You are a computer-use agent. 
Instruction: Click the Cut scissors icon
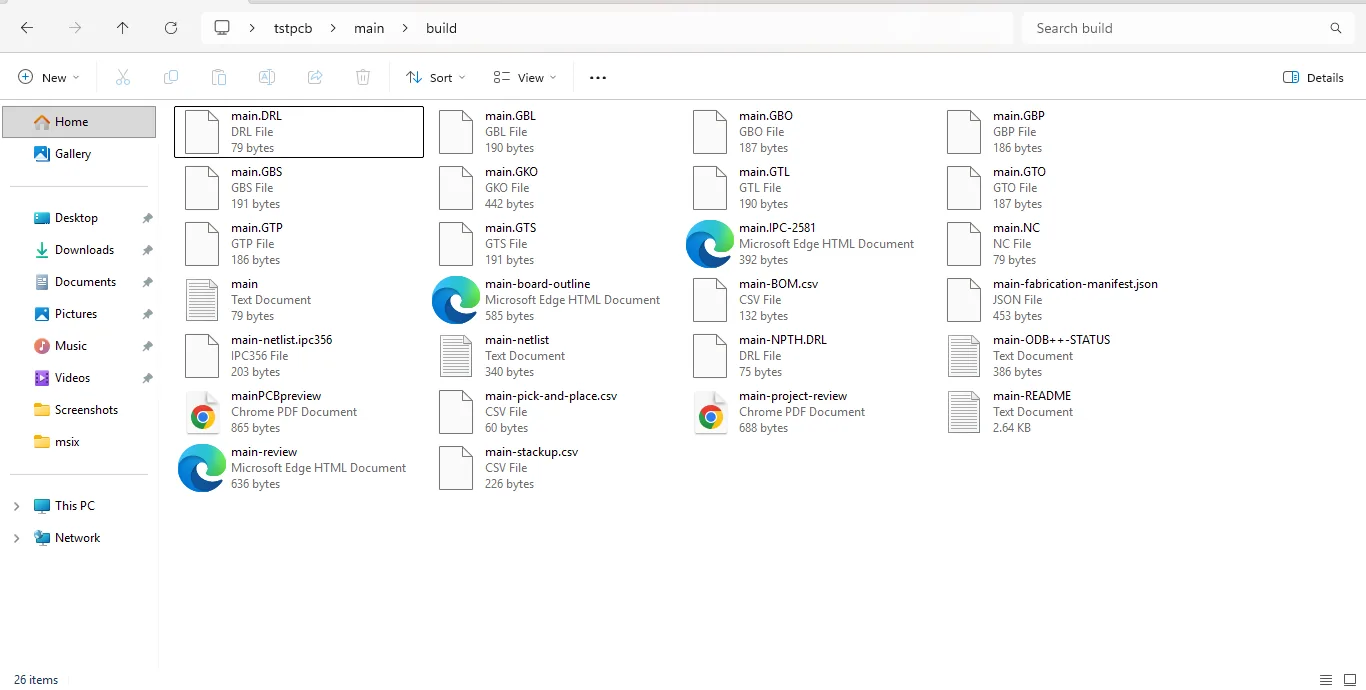point(123,77)
